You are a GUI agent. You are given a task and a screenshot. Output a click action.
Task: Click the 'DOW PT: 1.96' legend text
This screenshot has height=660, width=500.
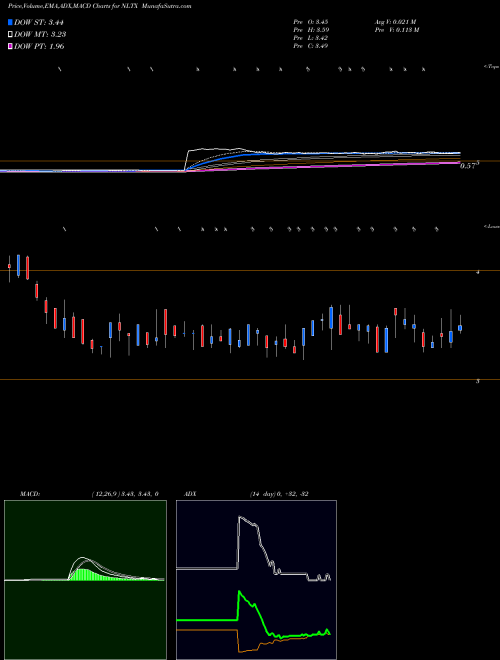click(x=39, y=46)
